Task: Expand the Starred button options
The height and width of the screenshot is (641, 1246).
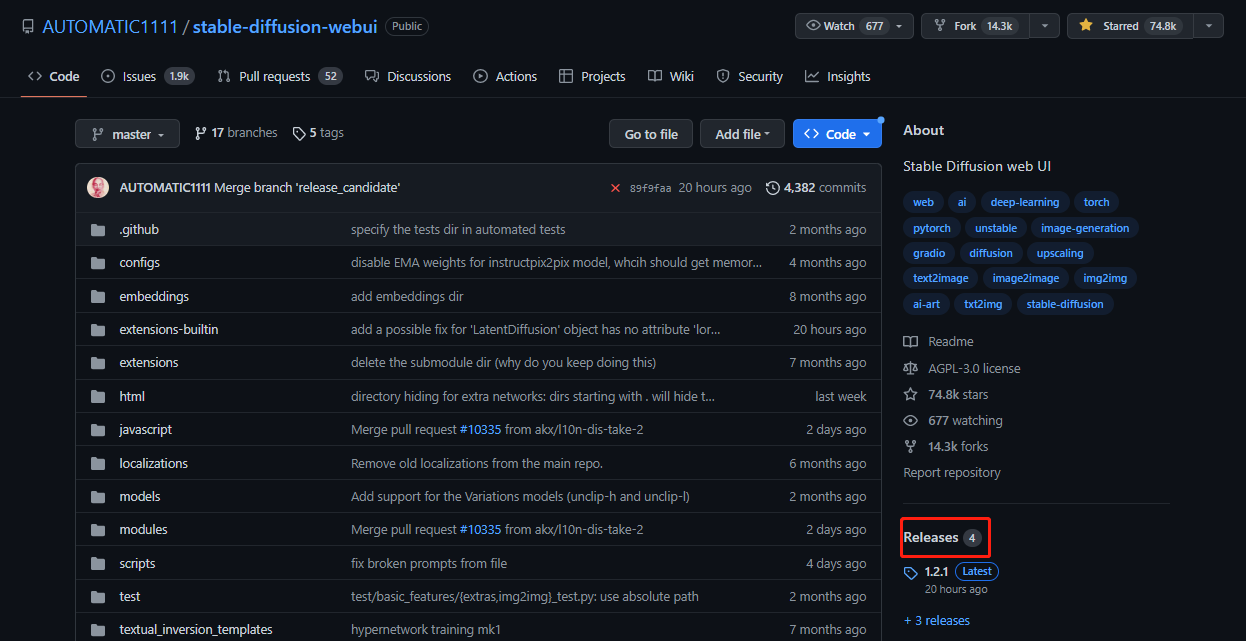Action: pos(1208,25)
